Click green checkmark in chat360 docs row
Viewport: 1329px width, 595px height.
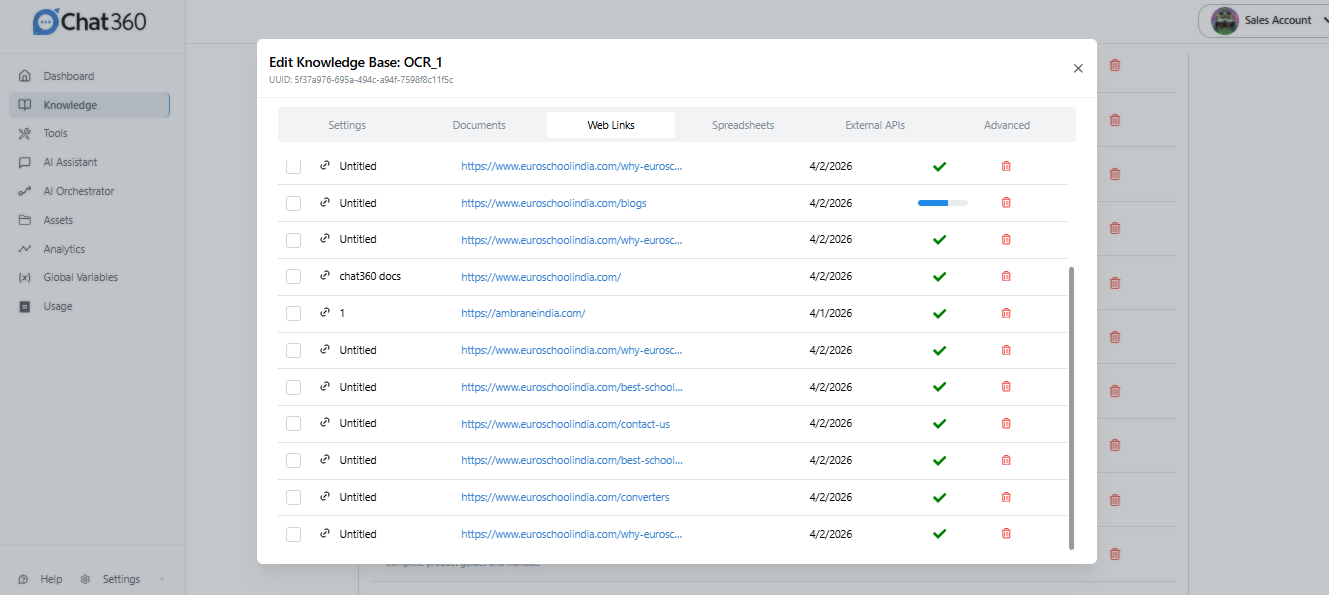coord(939,276)
